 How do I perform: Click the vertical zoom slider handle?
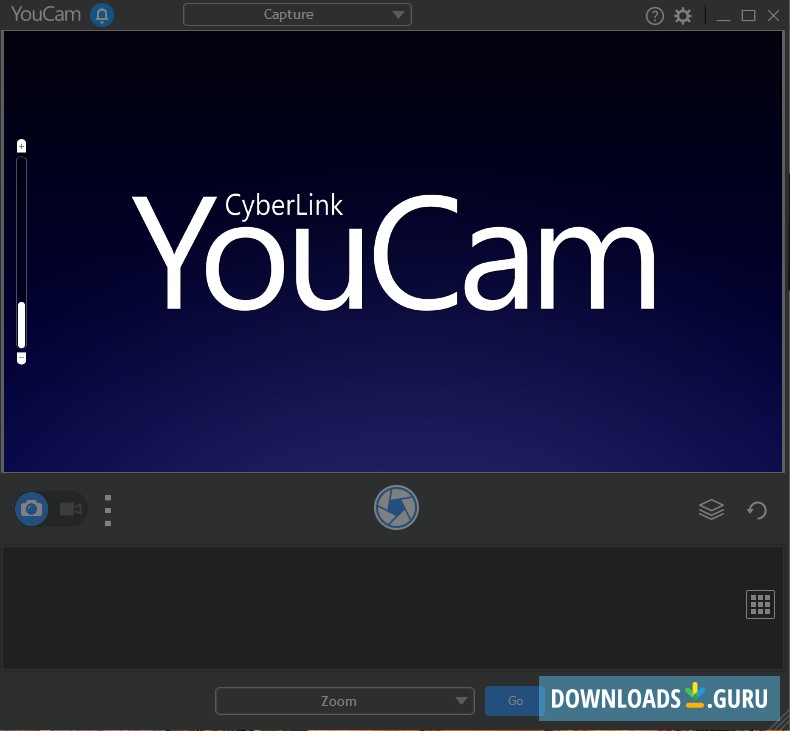pyautogui.click(x=21, y=325)
